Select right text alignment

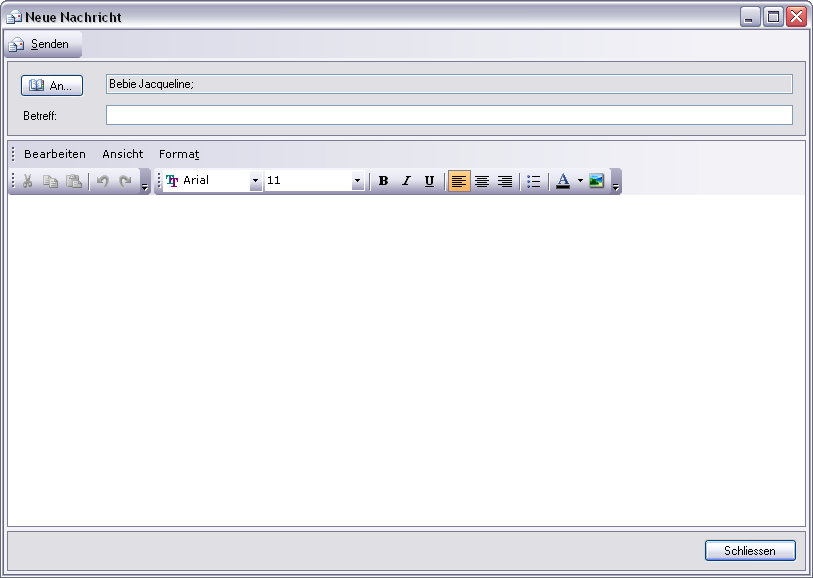click(504, 181)
